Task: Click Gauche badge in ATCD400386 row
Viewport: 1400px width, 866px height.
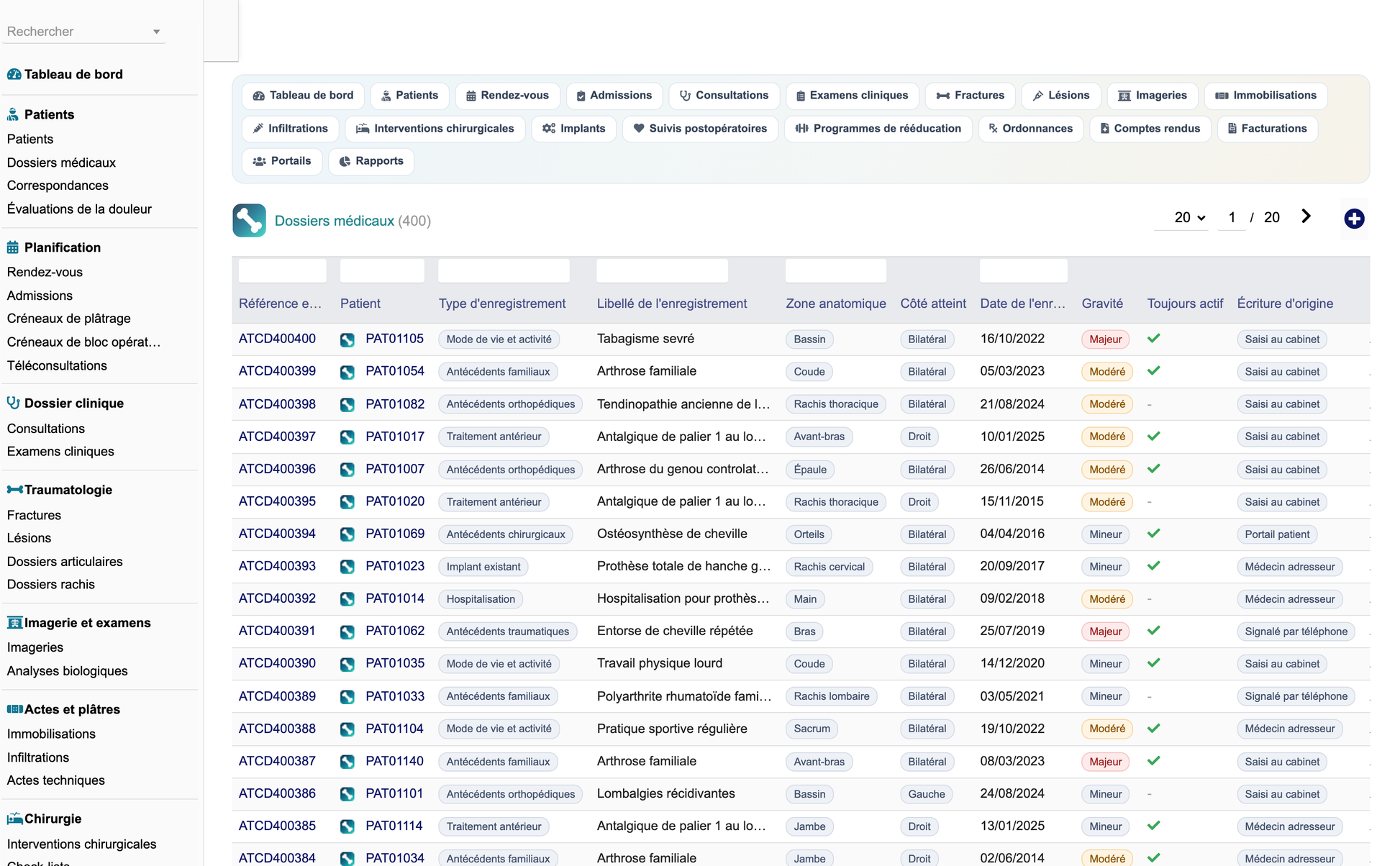Action: [926, 794]
